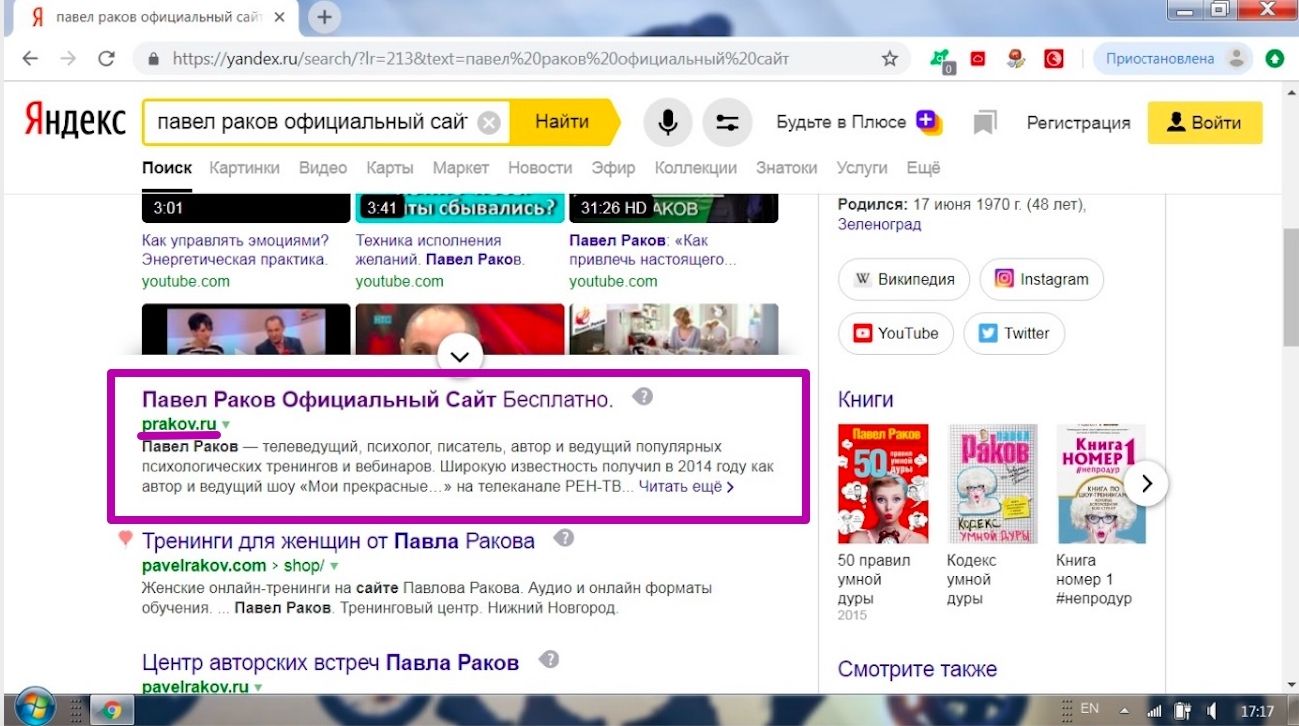Open Тренинги для женщин от Павла Ракова
Screen dimensions: 1299x726
(338, 541)
